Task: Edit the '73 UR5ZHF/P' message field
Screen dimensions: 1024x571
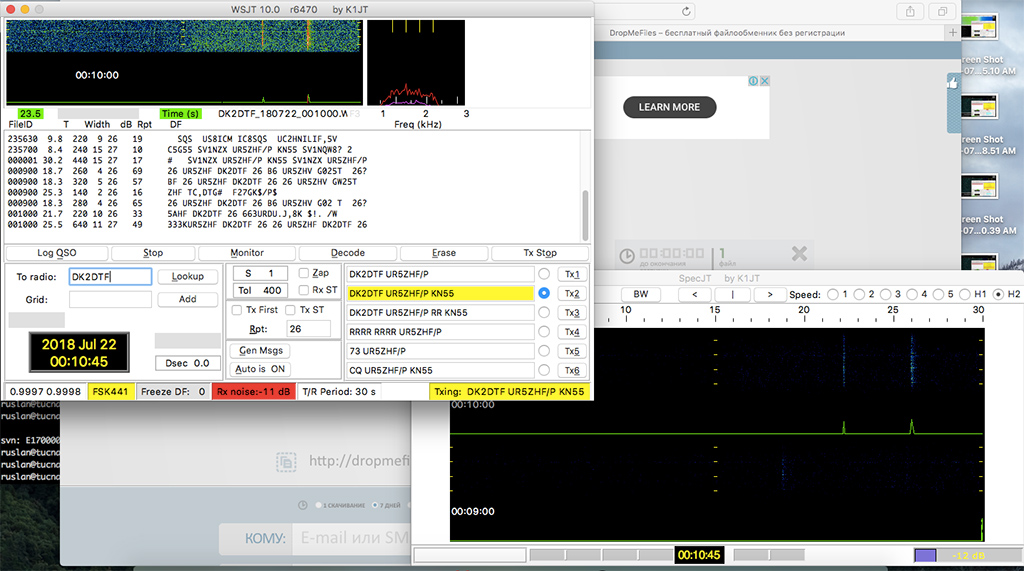Action: (440, 351)
